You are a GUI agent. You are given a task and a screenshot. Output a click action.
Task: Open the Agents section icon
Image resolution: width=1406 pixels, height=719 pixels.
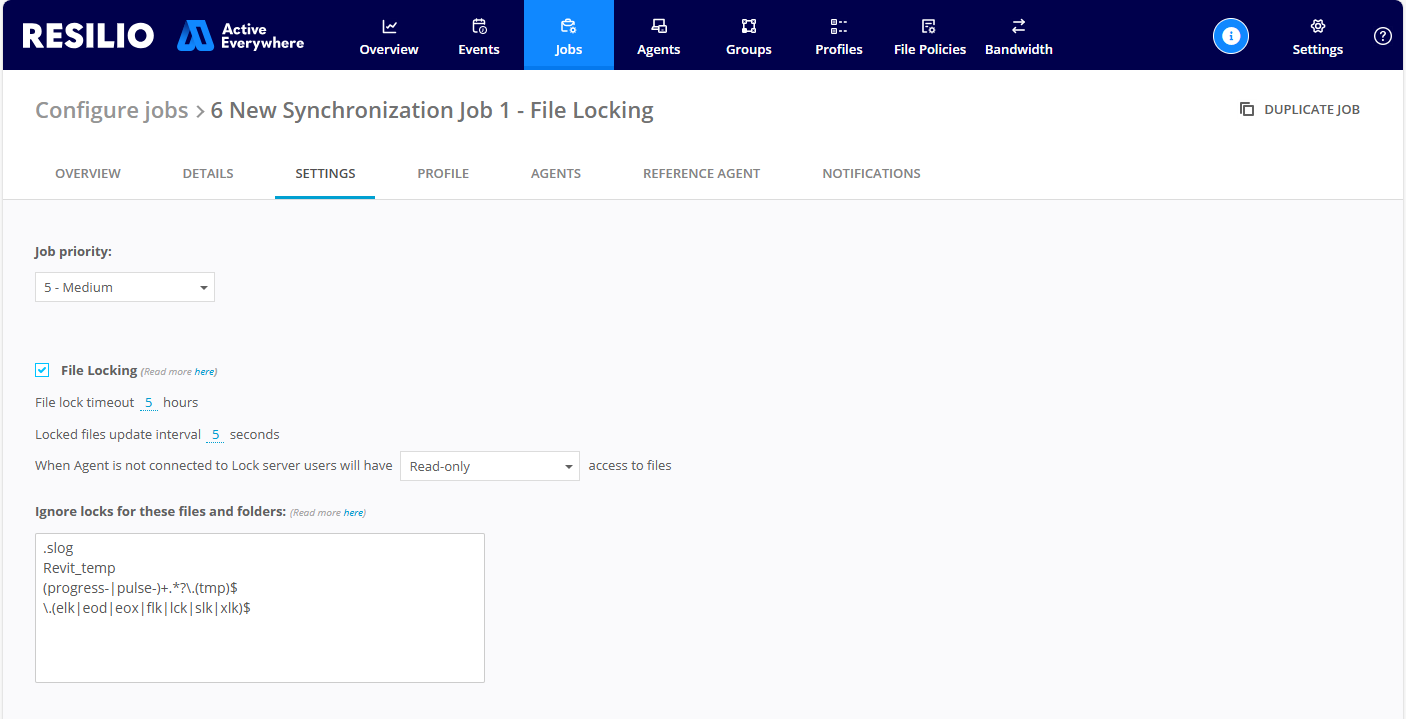[658, 24]
